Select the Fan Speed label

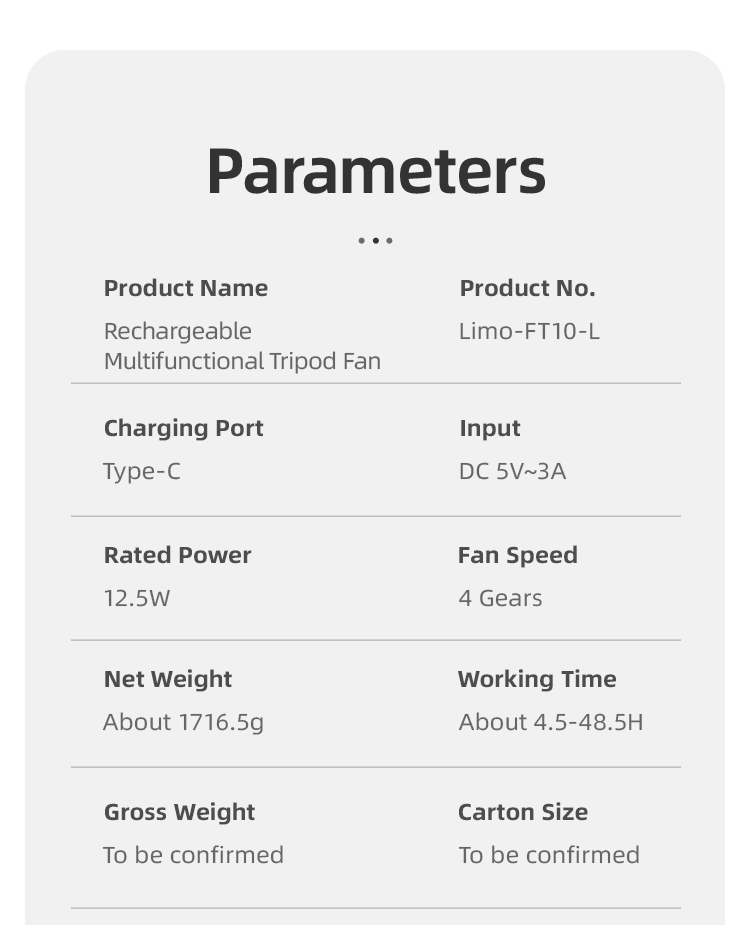click(x=518, y=556)
